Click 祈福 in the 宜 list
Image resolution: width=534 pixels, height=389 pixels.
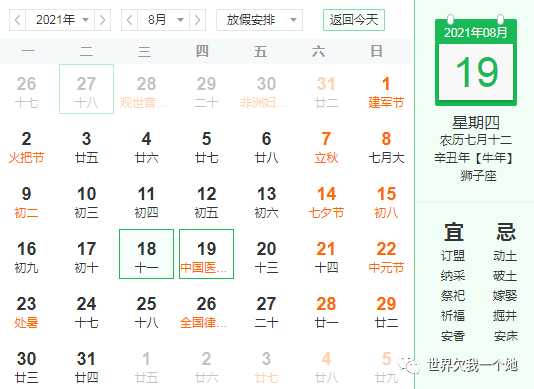click(453, 315)
